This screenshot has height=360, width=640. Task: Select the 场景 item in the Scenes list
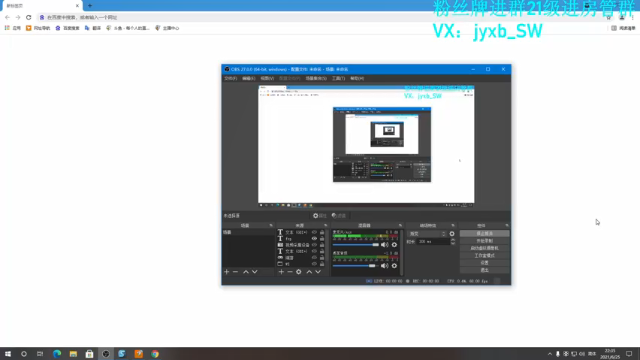(248, 232)
